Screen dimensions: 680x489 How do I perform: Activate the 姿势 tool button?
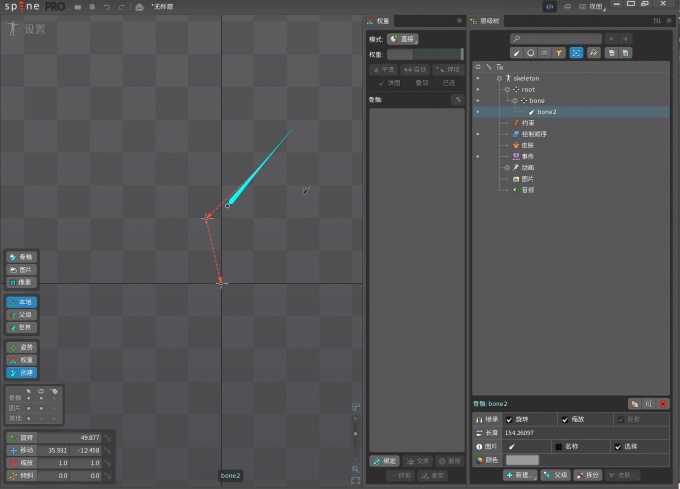click(x=22, y=348)
